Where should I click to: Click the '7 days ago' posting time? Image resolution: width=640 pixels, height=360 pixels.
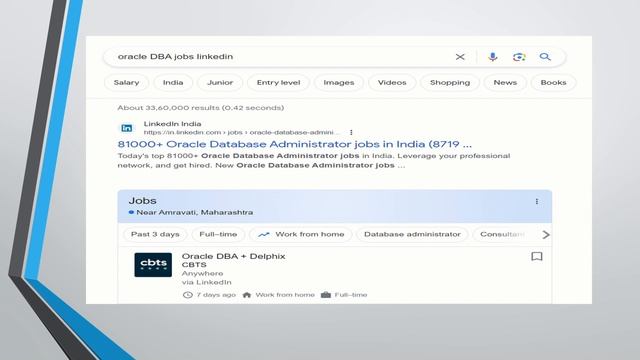(216, 295)
